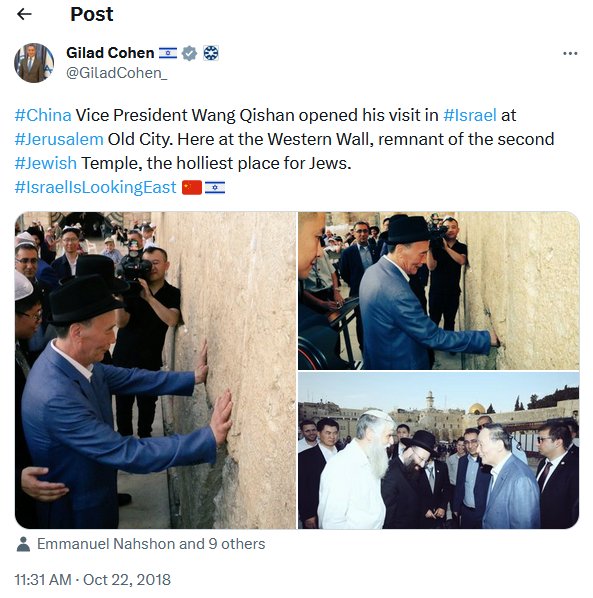Open Gilad Cohen's profile avatar

(34, 63)
